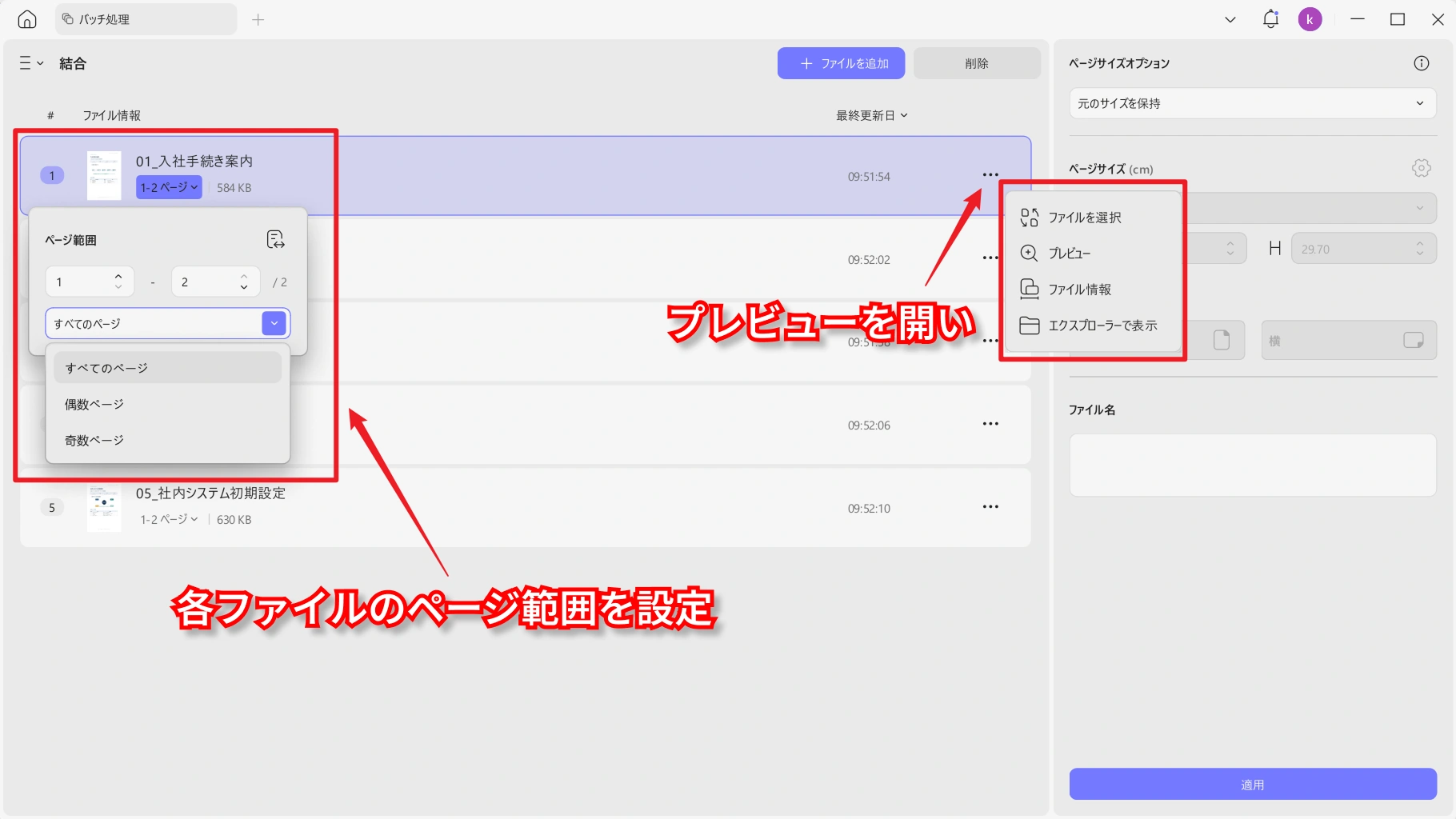The width and height of the screenshot is (1456, 819).
Task: Open the three-dot menu on the 09:52:06 row
Action: click(x=990, y=424)
